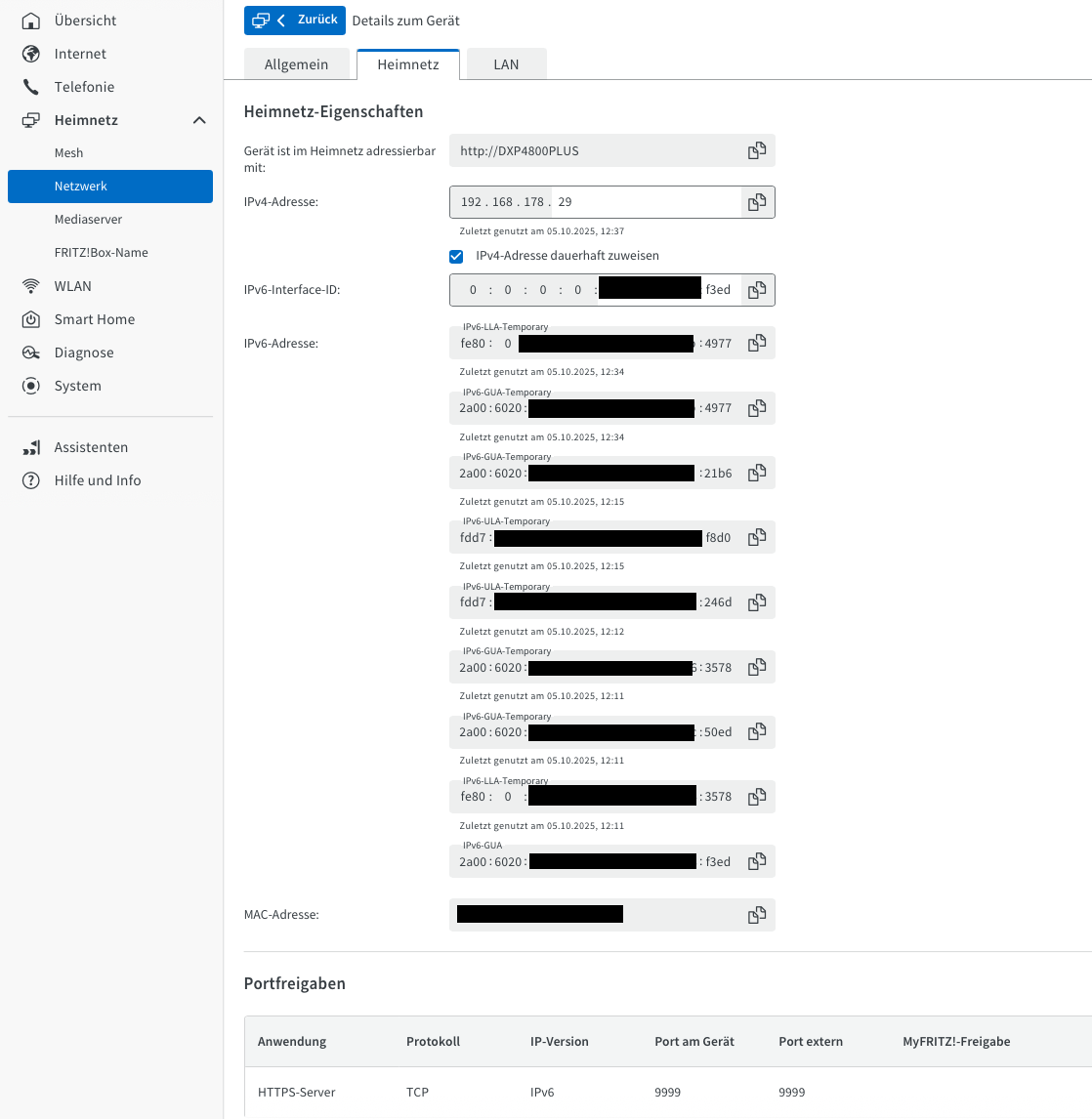
Task: Open the LAN tab
Action: (506, 64)
